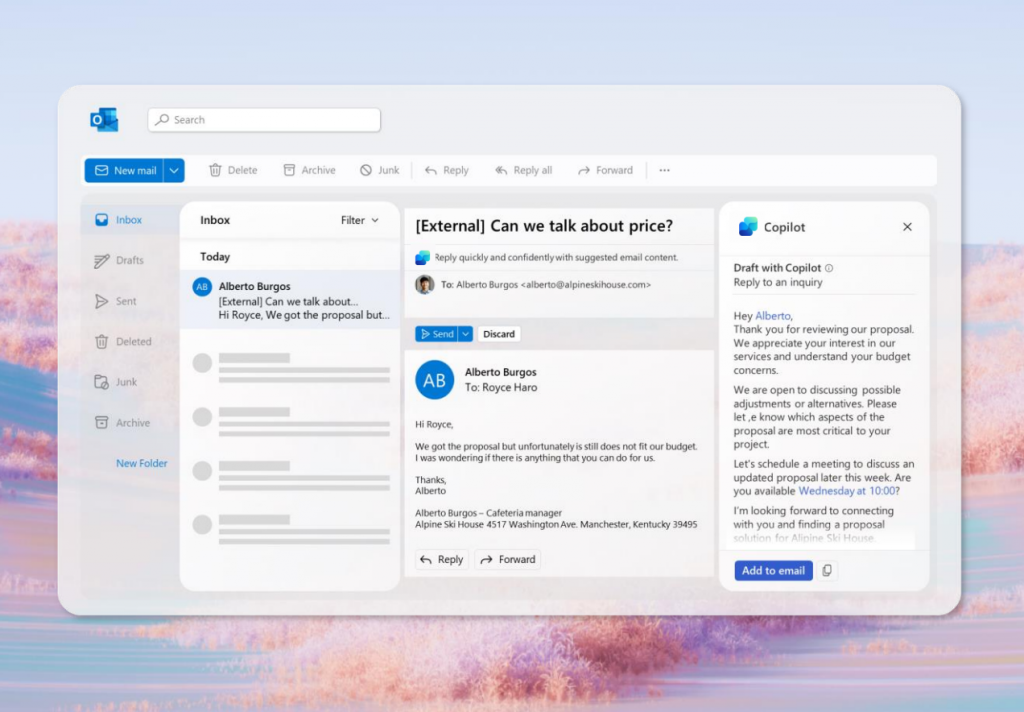
Task: Compose with New mail button
Action: pyautogui.click(x=125, y=170)
